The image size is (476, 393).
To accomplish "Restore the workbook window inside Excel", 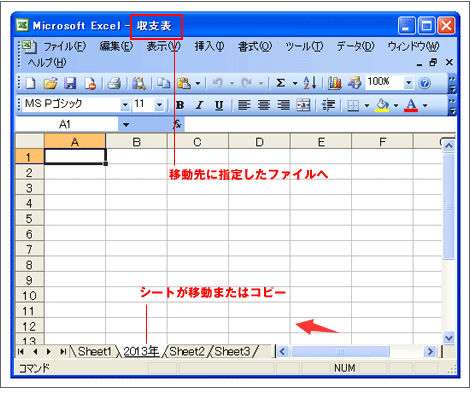I will pos(433,62).
